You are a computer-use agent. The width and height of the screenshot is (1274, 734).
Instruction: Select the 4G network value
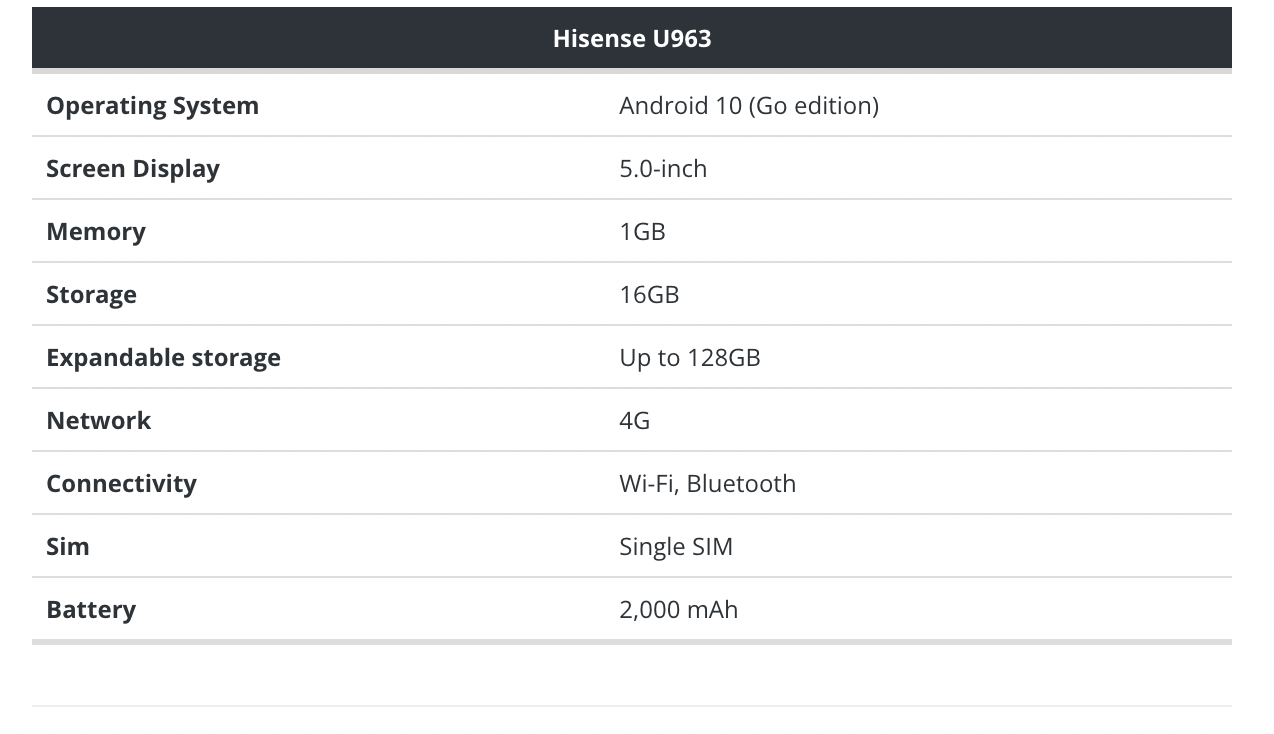tap(634, 421)
